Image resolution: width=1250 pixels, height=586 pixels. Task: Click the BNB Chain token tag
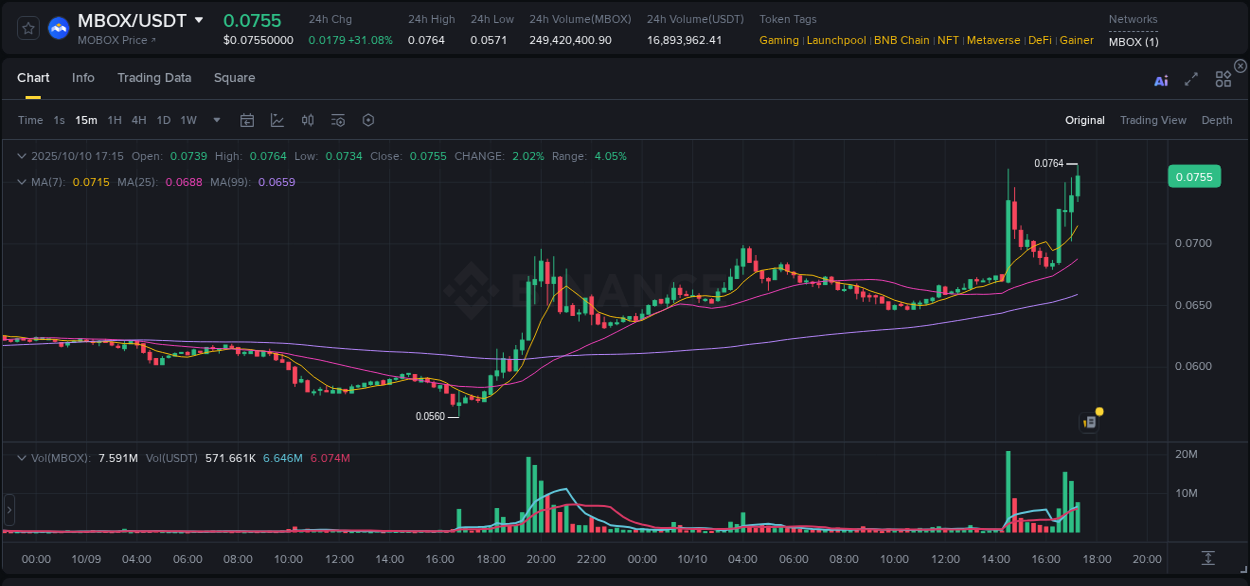coord(901,40)
